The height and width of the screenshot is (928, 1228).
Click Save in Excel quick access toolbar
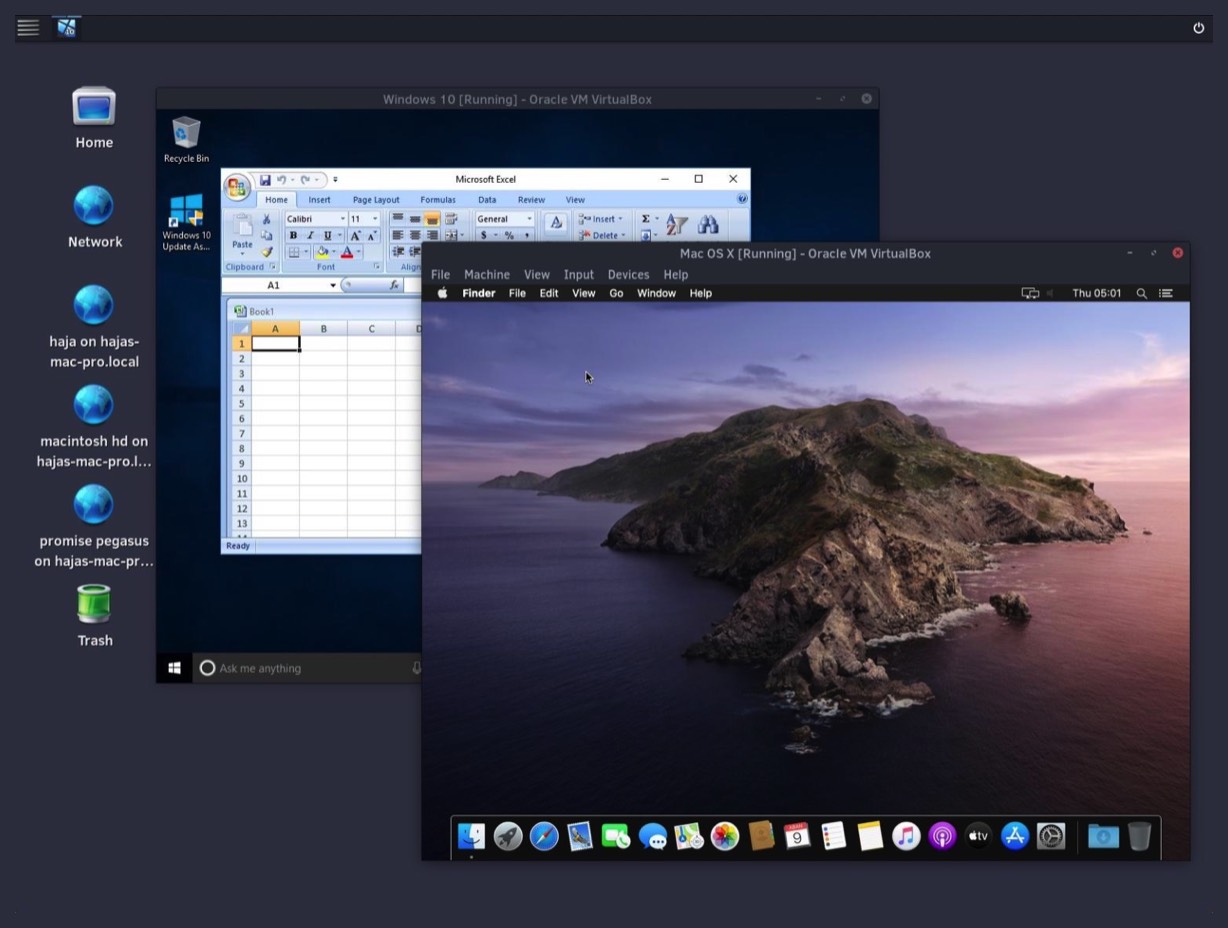click(265, 180)
